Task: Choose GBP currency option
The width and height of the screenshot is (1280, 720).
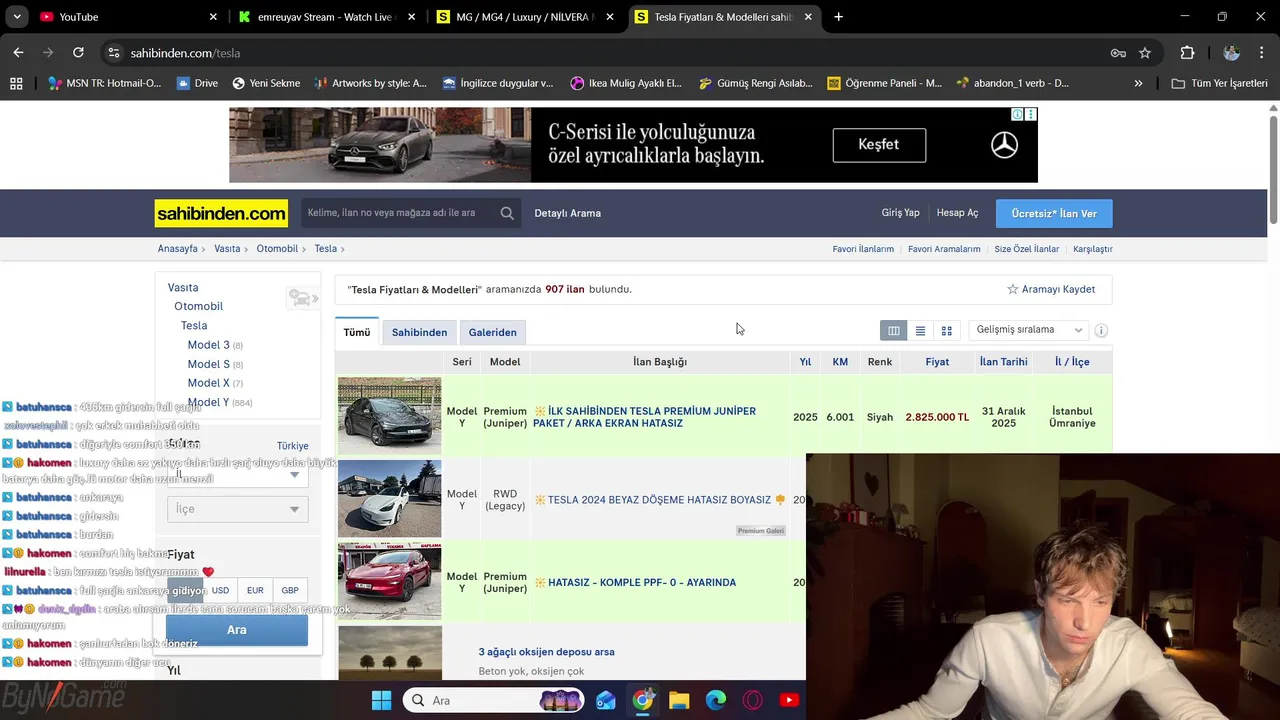Action: click(x=290, y=590)
